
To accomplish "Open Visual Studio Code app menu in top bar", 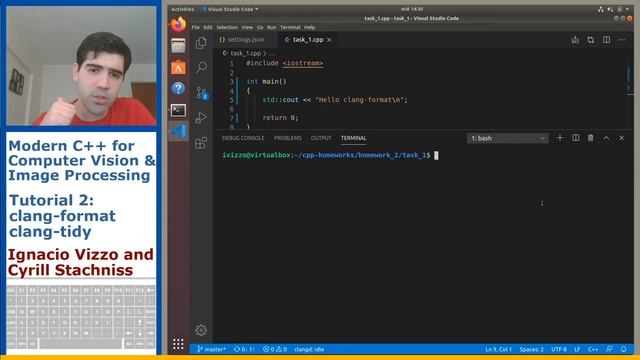I will (x=230, y=9).
